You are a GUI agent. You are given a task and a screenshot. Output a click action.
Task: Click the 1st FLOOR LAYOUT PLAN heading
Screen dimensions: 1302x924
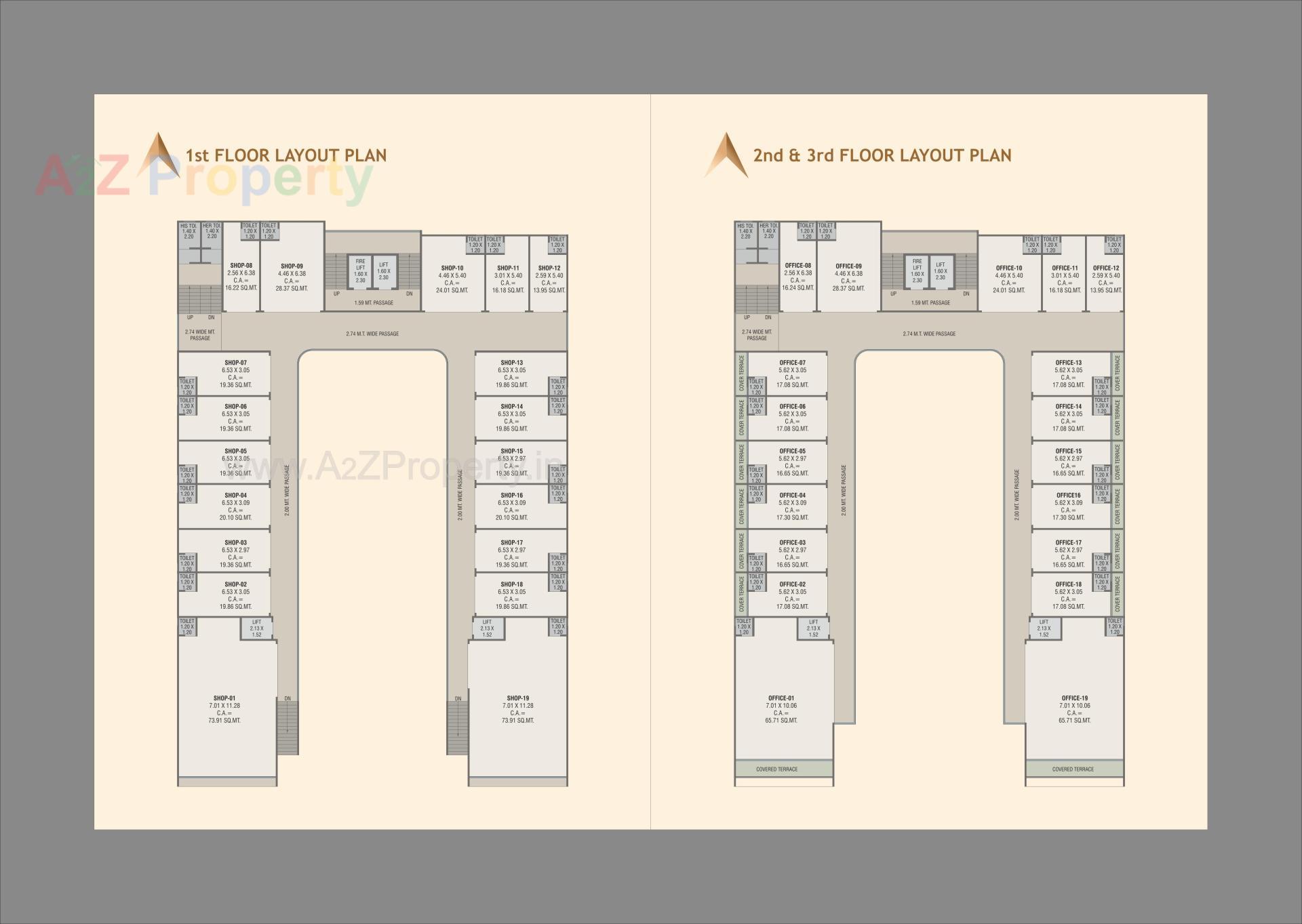tap(286, 155)
